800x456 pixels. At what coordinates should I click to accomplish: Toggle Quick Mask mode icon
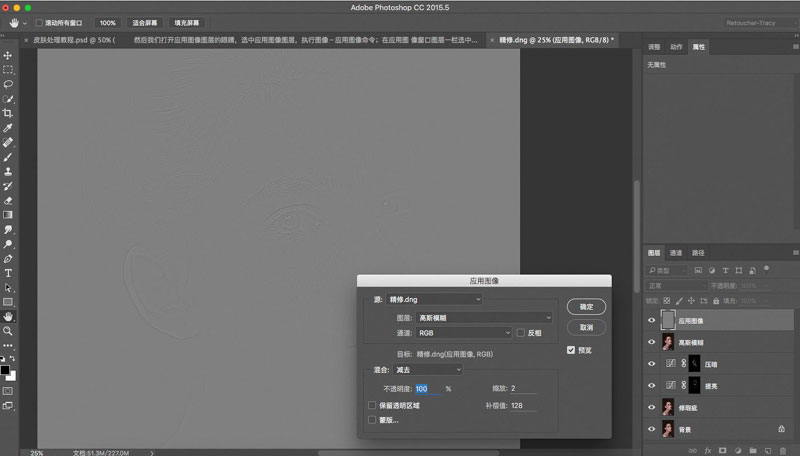tap(8, 391)
